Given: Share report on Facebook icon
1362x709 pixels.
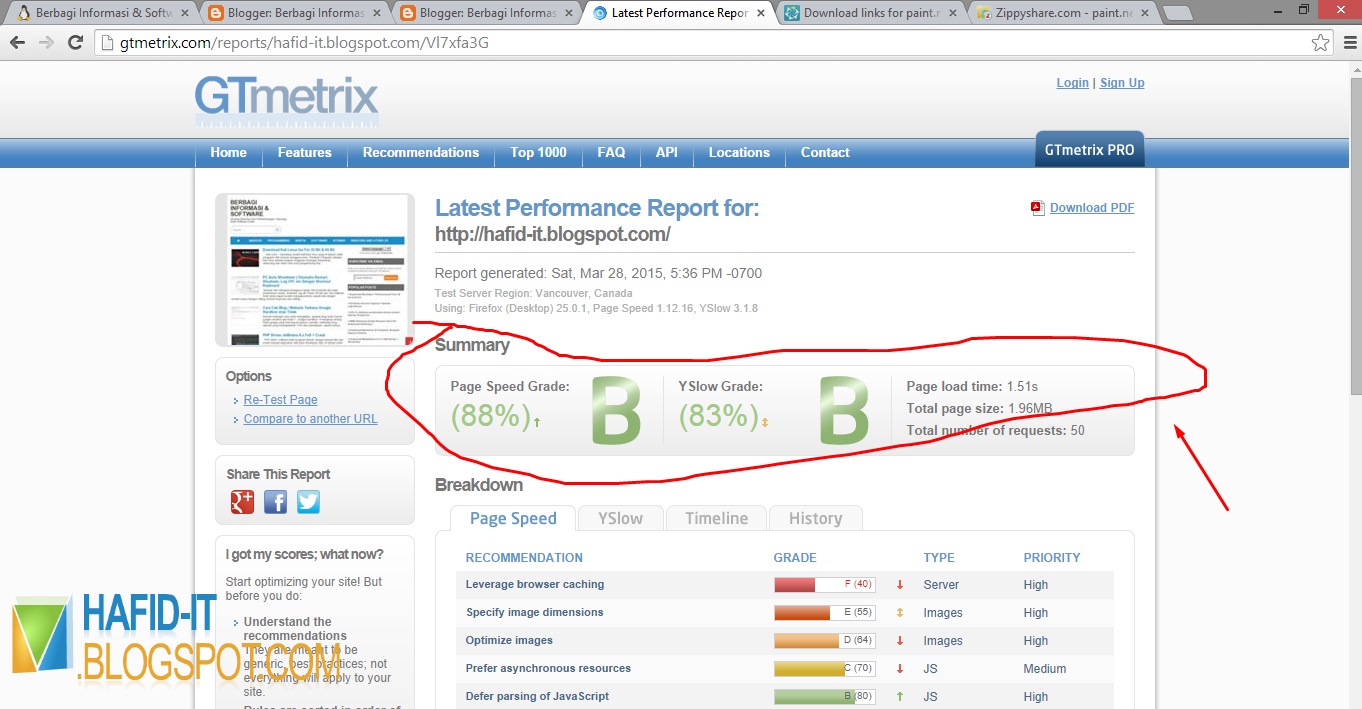Looking at the screenshot, I should (275, 501).
